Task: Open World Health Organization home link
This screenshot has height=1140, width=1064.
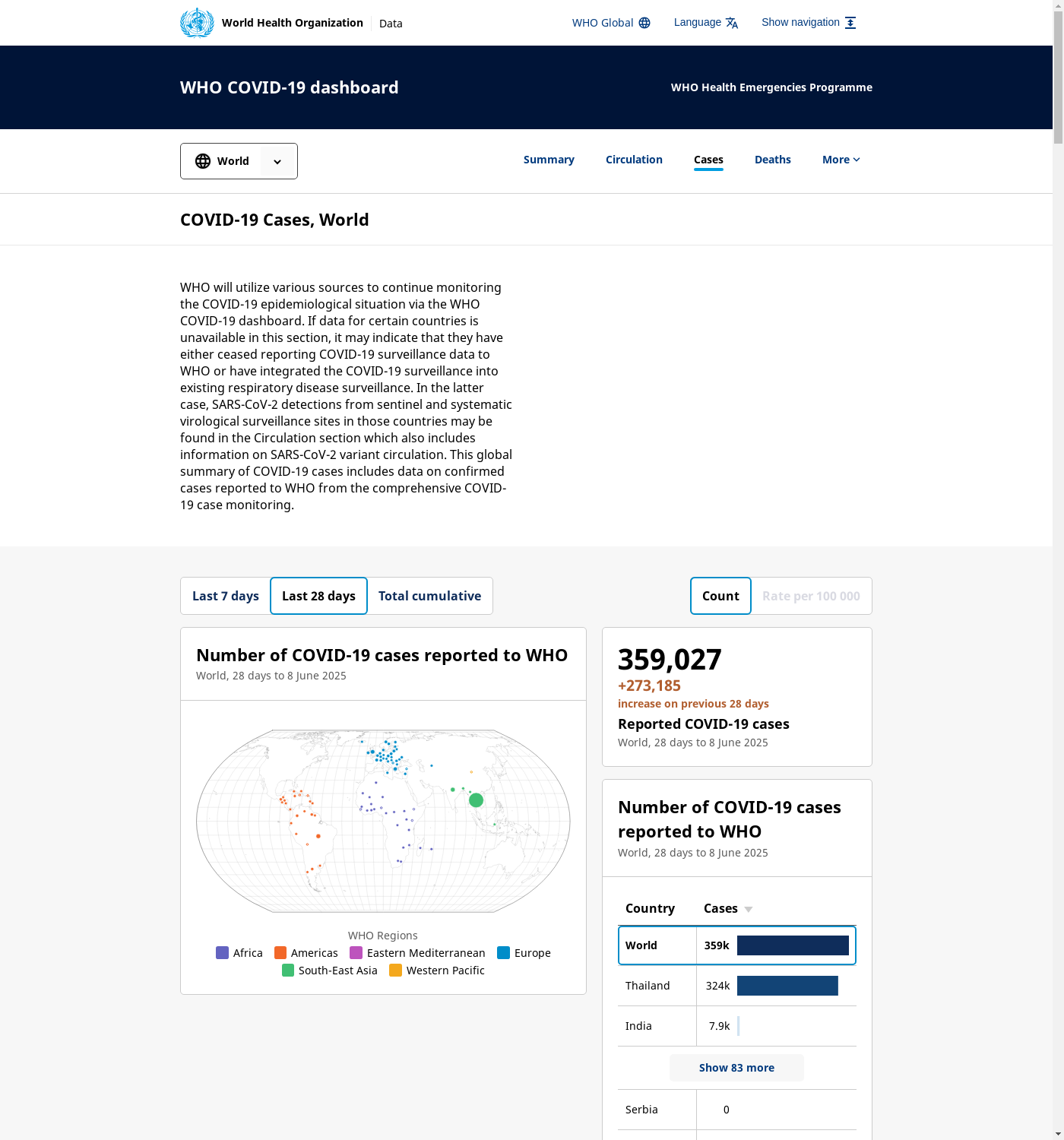Action: tap(293, 23)
